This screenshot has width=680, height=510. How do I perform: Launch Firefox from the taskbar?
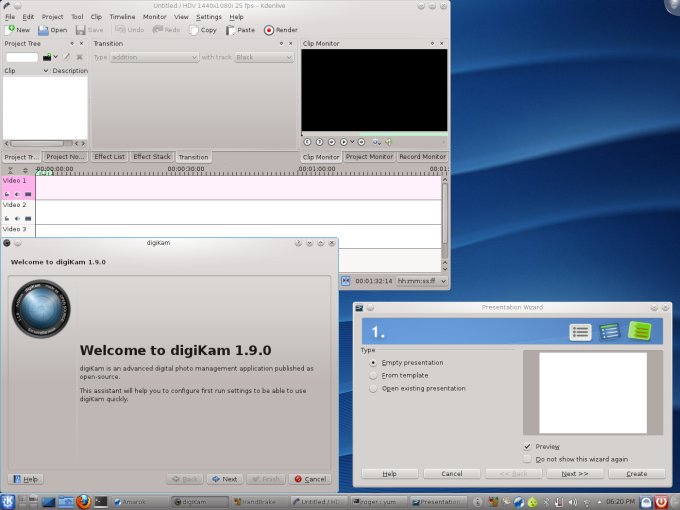tap(84, 500)
